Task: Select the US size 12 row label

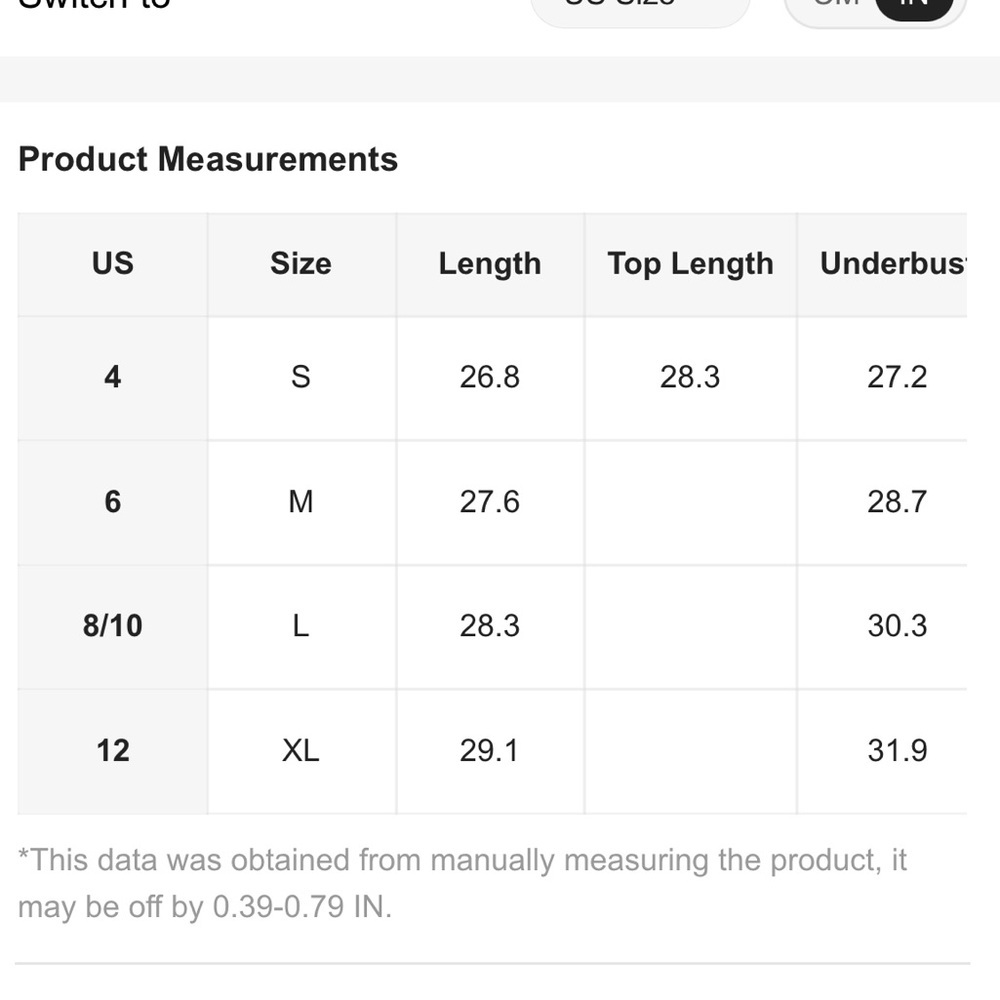Action: 113,751
